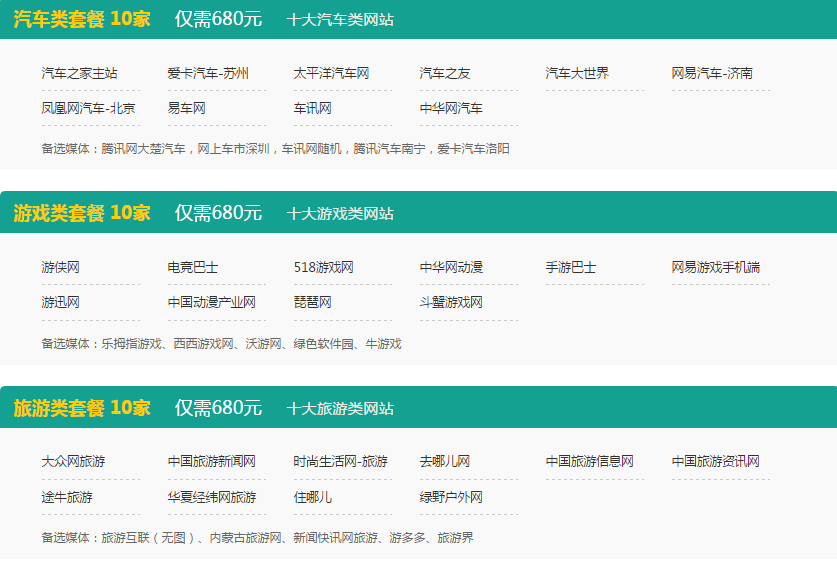
Task: Select the 去哪儿网 link
Action: point(444,461)
